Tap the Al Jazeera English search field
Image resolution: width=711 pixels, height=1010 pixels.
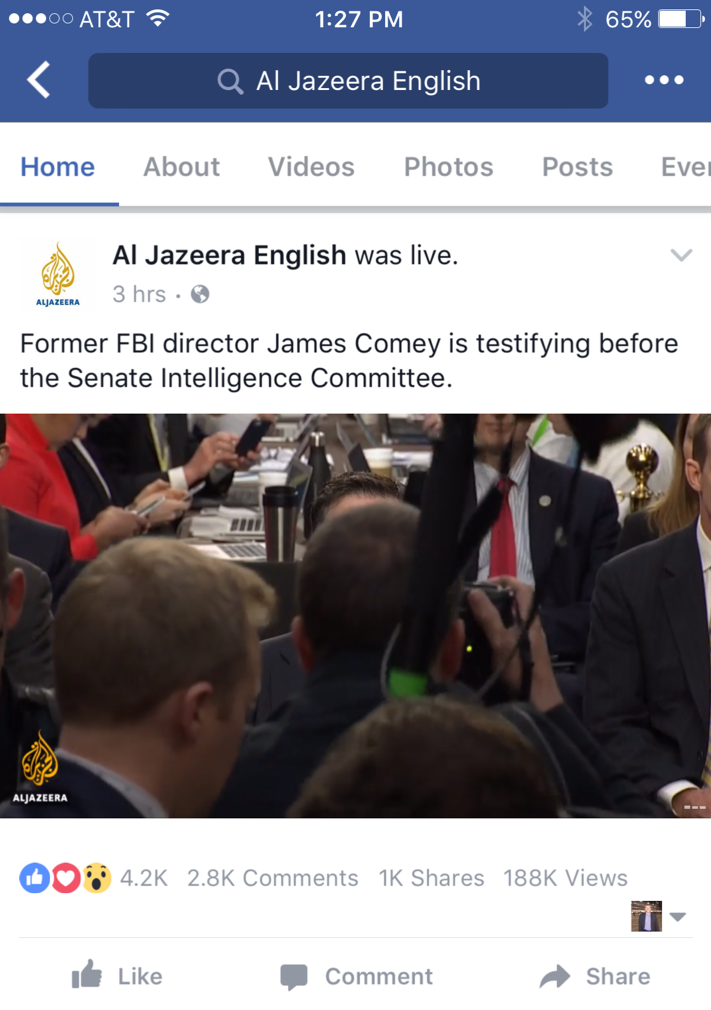348,81
